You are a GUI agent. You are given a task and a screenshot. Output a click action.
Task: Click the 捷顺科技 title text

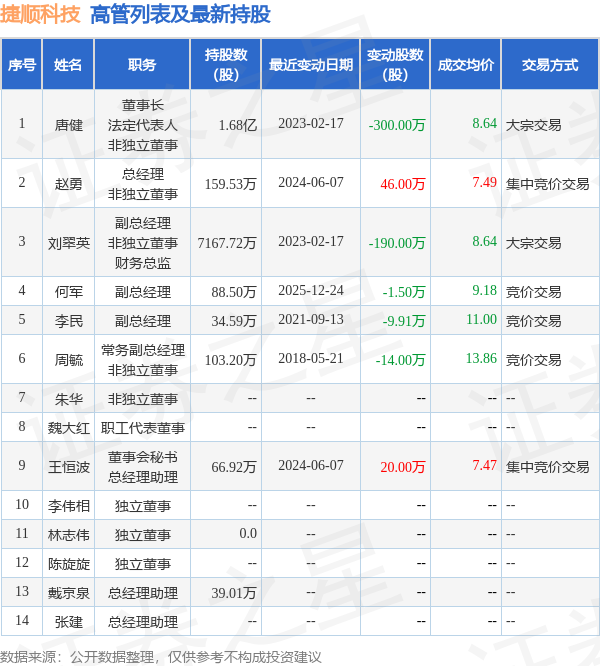pyautogui.click(x=40, y=14)
